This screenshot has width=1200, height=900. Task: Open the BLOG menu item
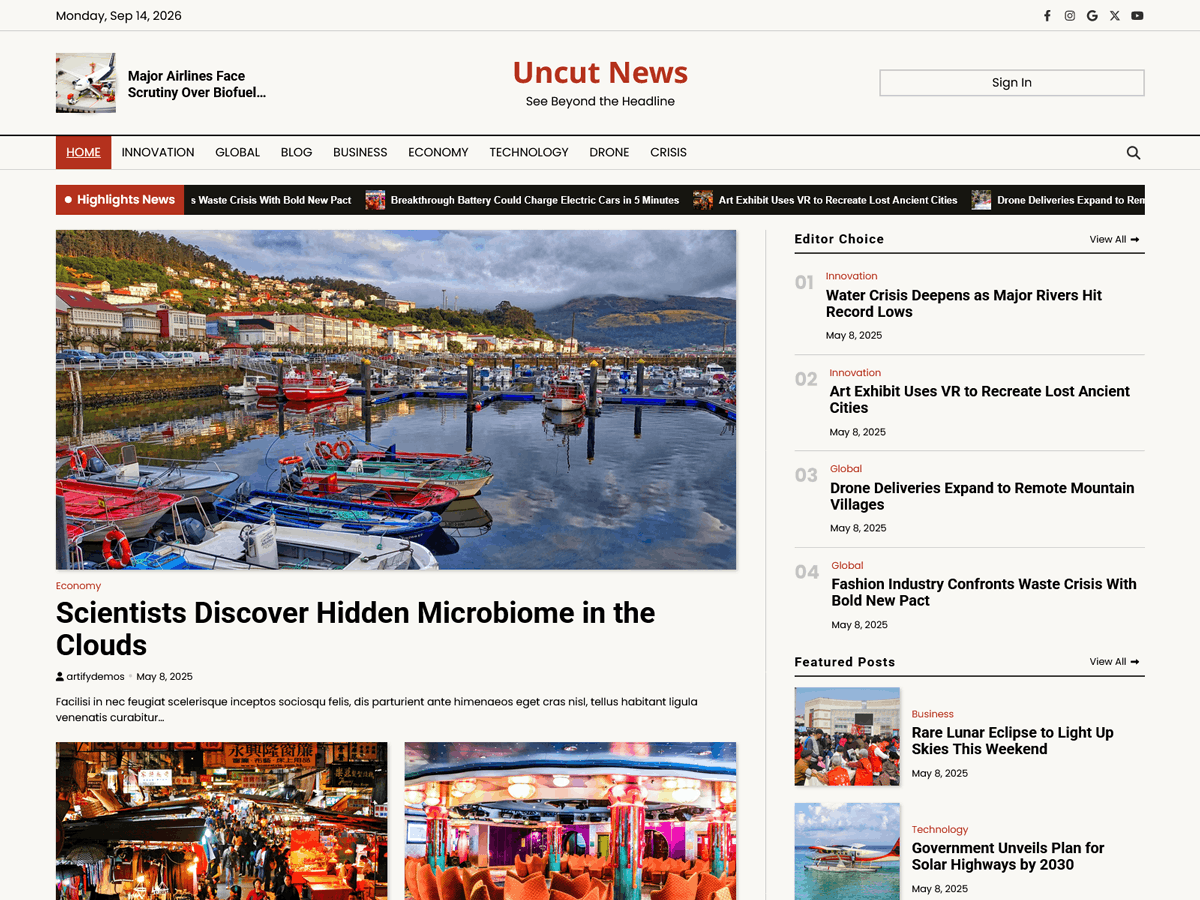click(296, 153)
